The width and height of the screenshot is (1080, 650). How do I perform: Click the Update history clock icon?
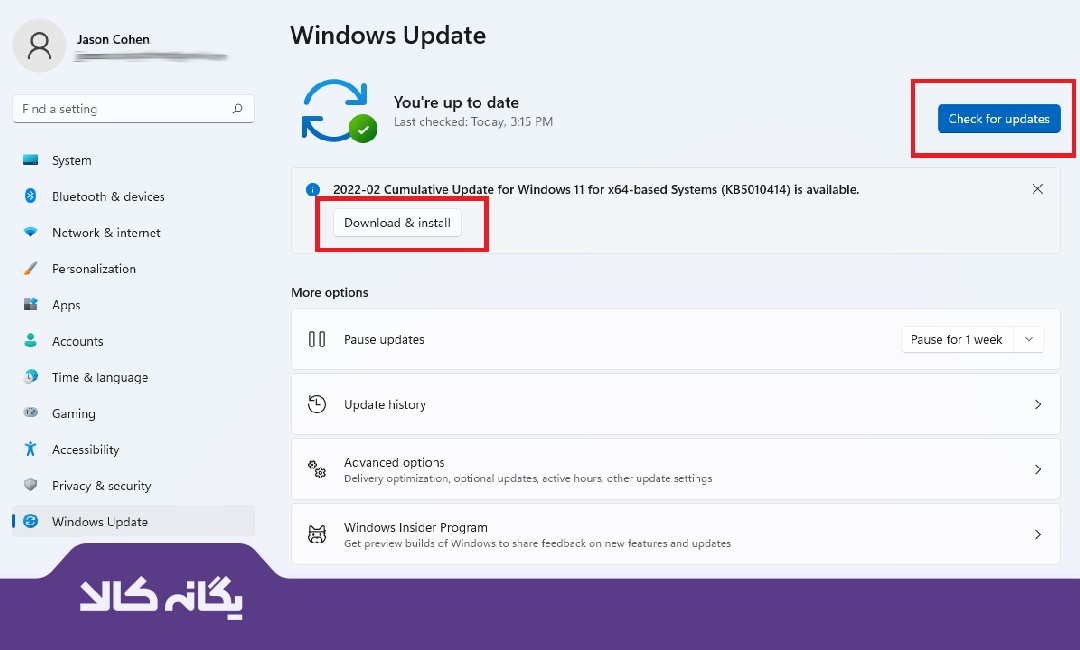click(x=317, y=404)
